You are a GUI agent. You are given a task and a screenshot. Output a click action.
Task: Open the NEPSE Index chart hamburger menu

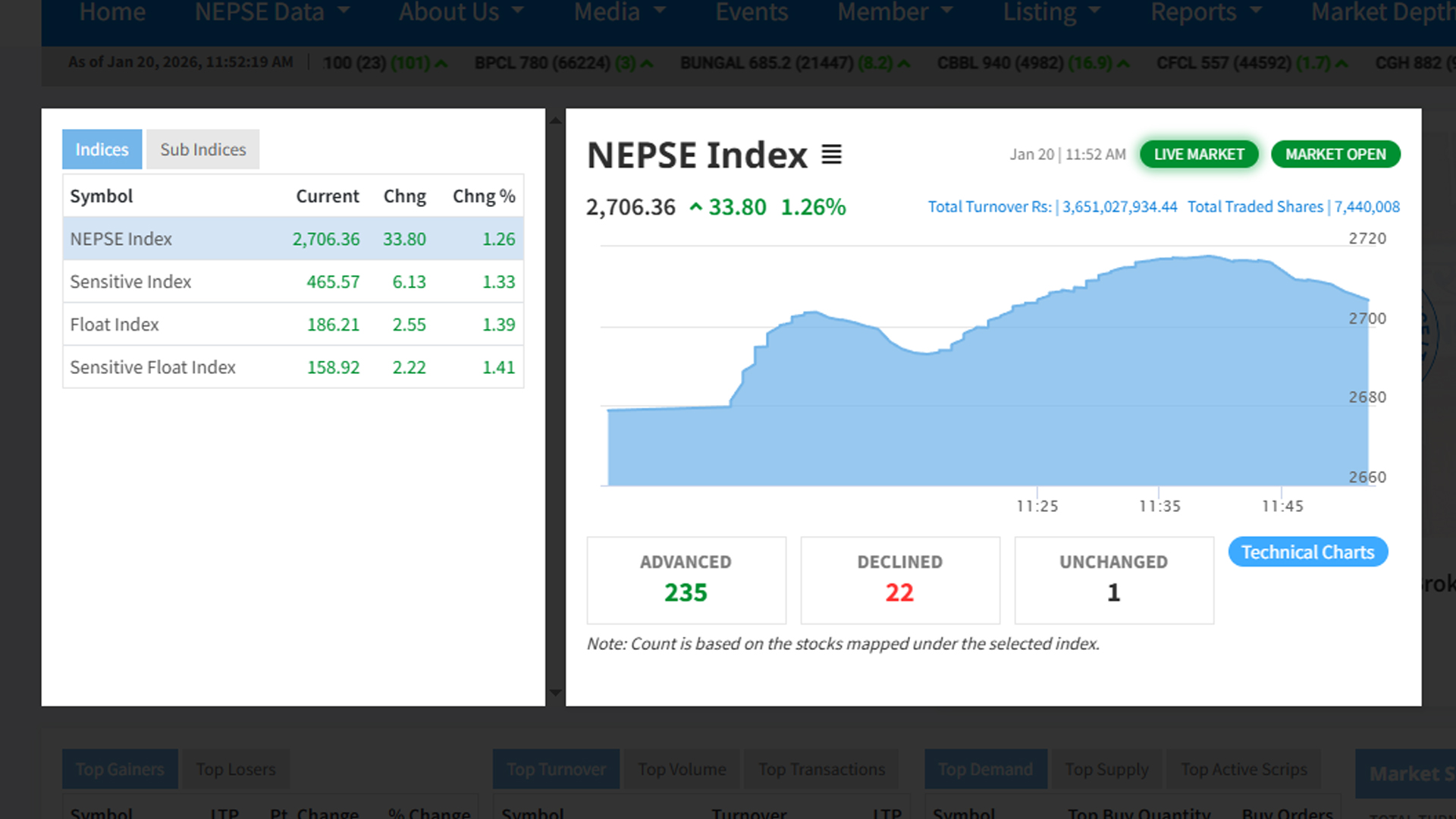click(832, 155)
